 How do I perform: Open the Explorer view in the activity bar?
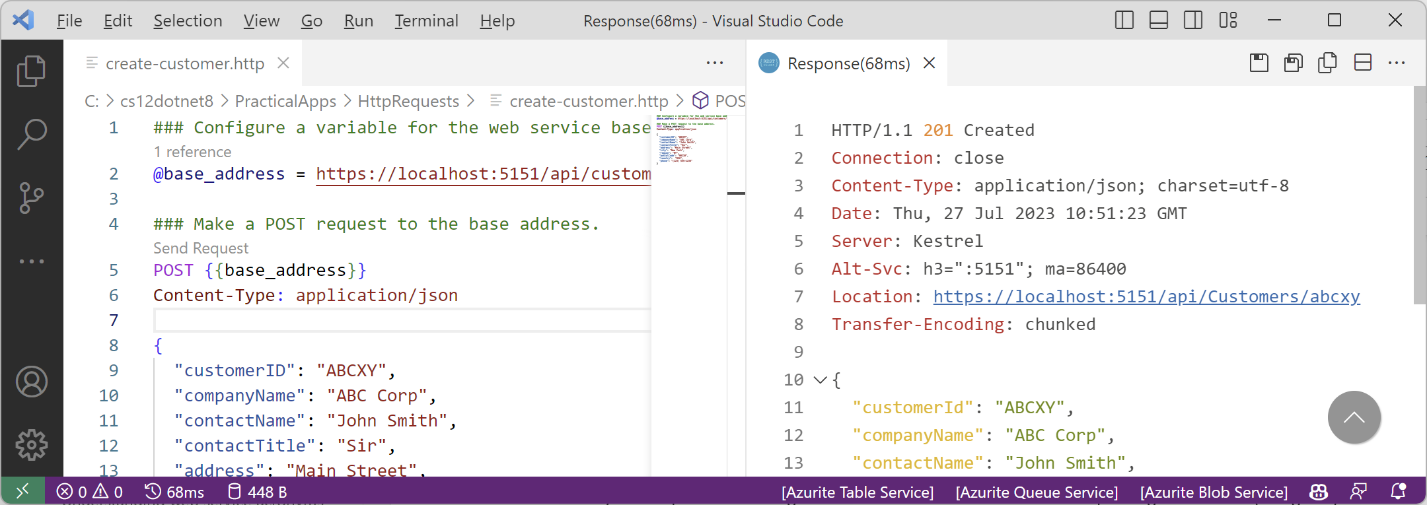tap(32, 70)
